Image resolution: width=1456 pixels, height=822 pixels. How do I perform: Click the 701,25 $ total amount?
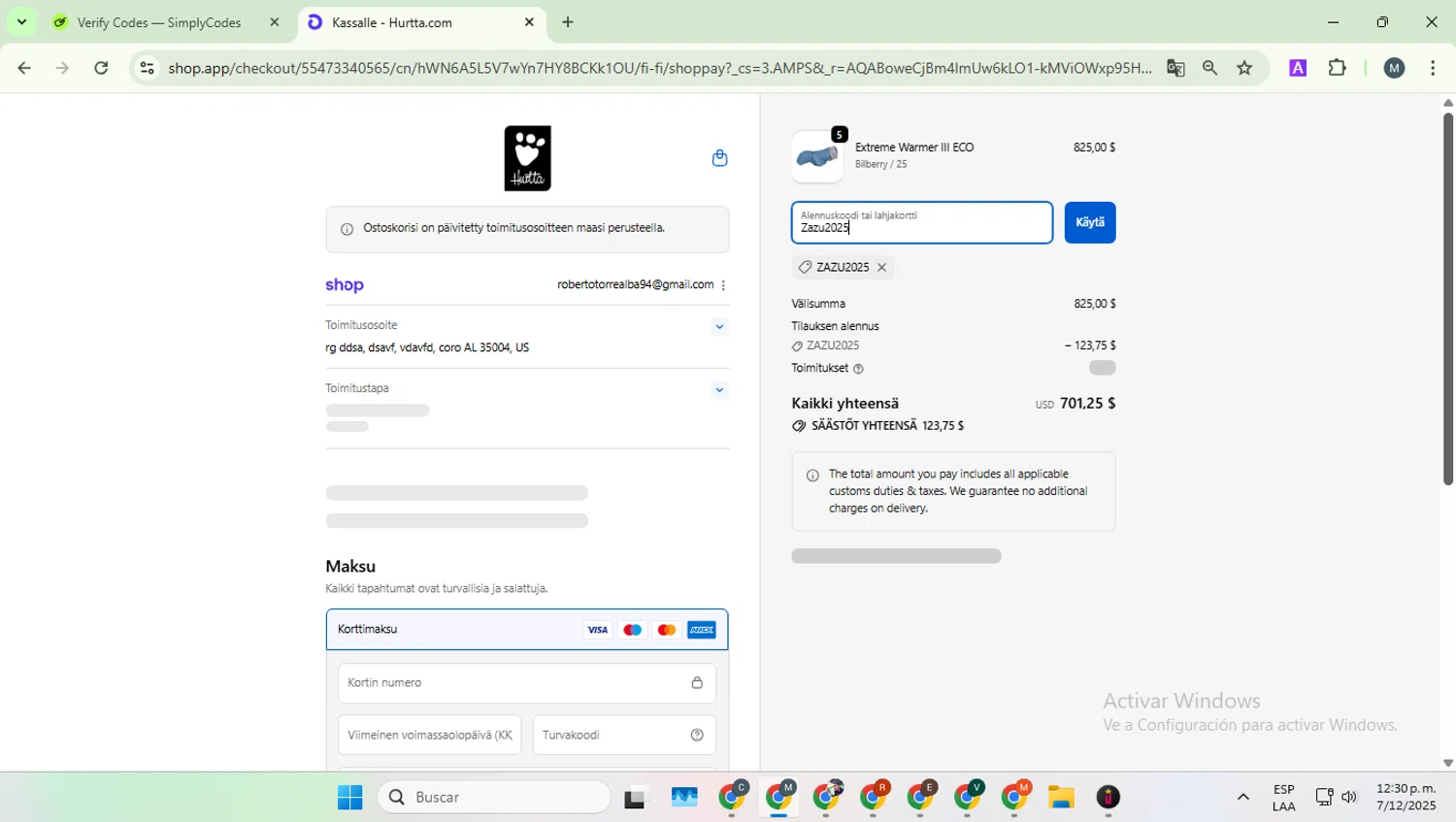pyautogui.click(x=1087, y=403)
